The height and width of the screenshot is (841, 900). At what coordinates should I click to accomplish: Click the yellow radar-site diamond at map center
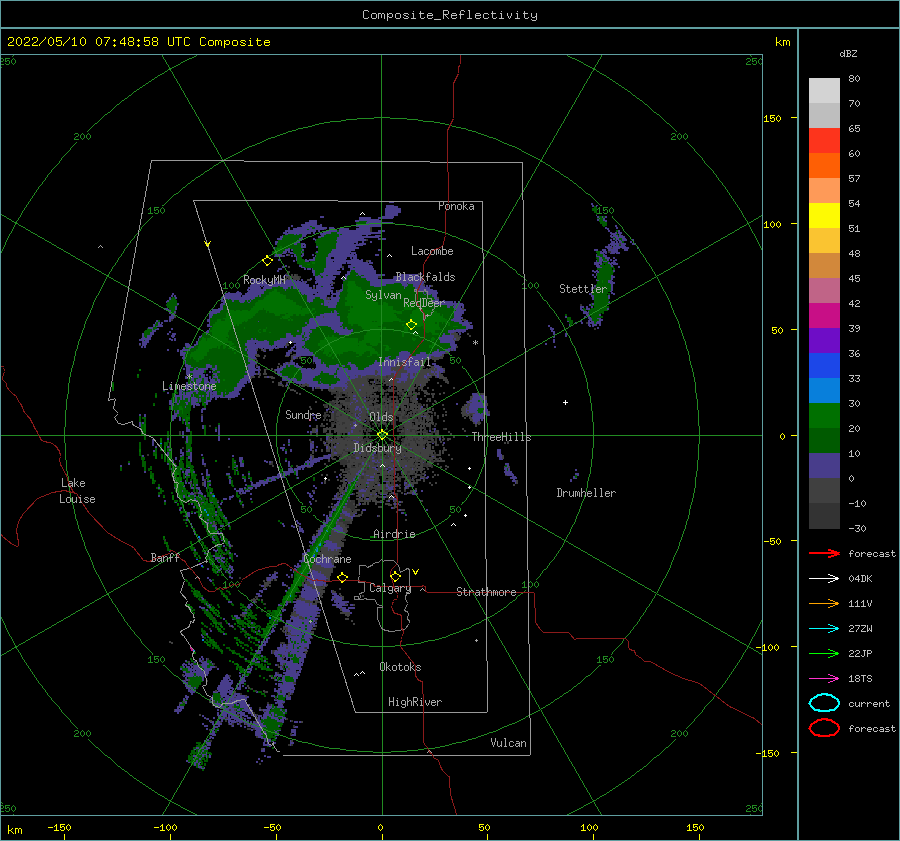point(382,435)
